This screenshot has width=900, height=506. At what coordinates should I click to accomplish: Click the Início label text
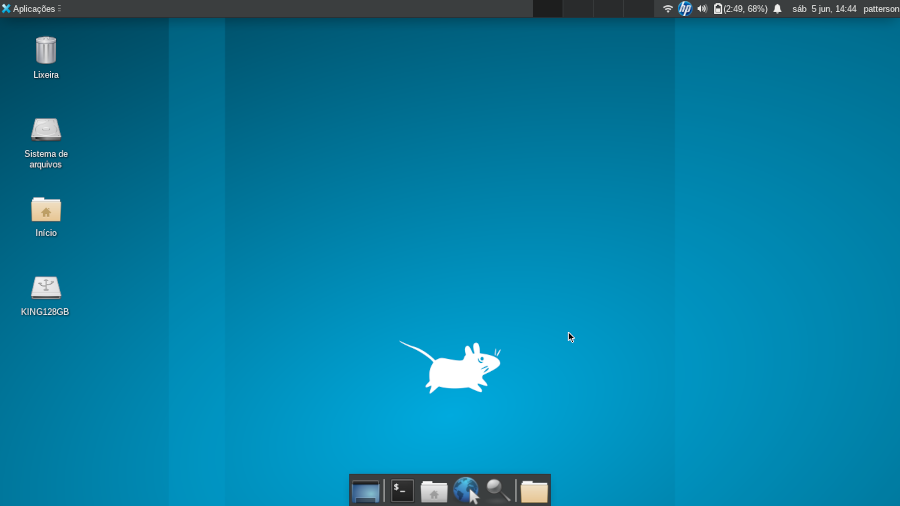46,233
